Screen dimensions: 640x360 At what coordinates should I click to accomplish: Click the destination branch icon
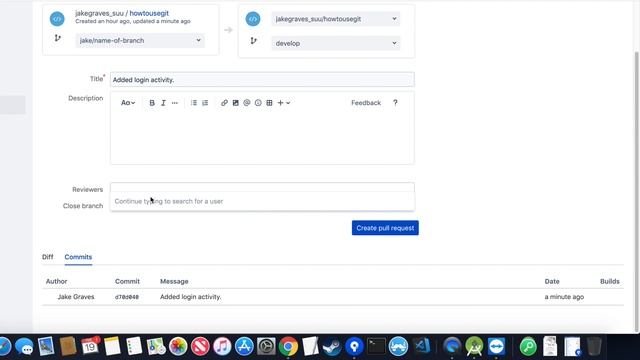253,40
